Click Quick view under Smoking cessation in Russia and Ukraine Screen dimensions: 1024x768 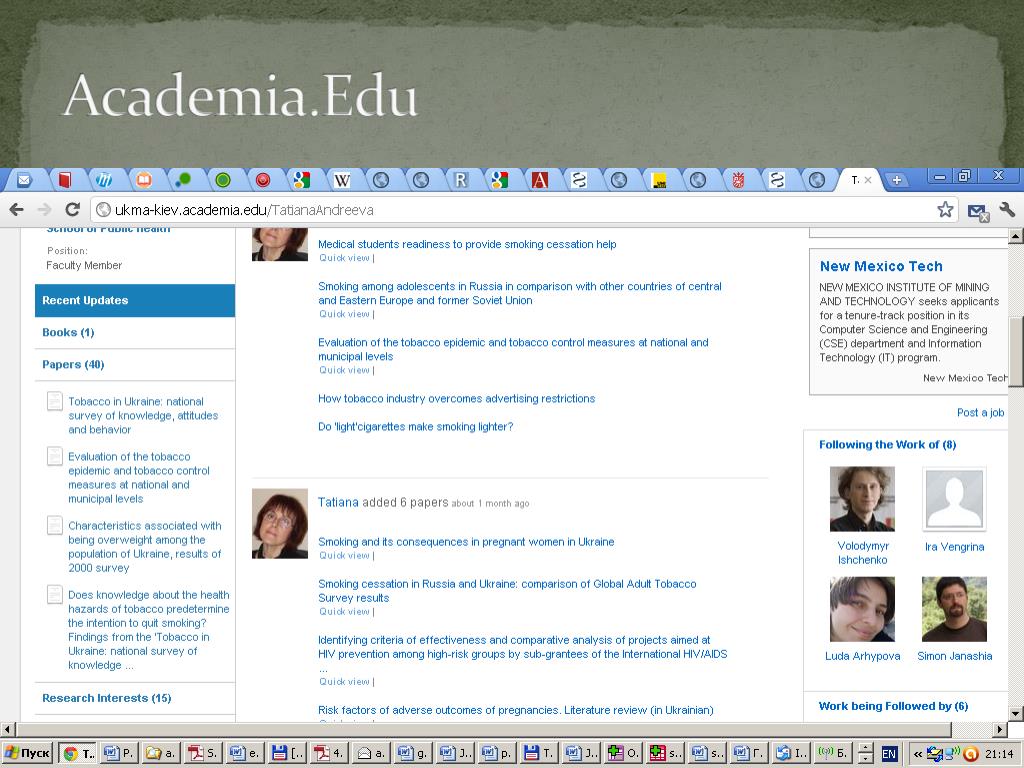point(345,612)
